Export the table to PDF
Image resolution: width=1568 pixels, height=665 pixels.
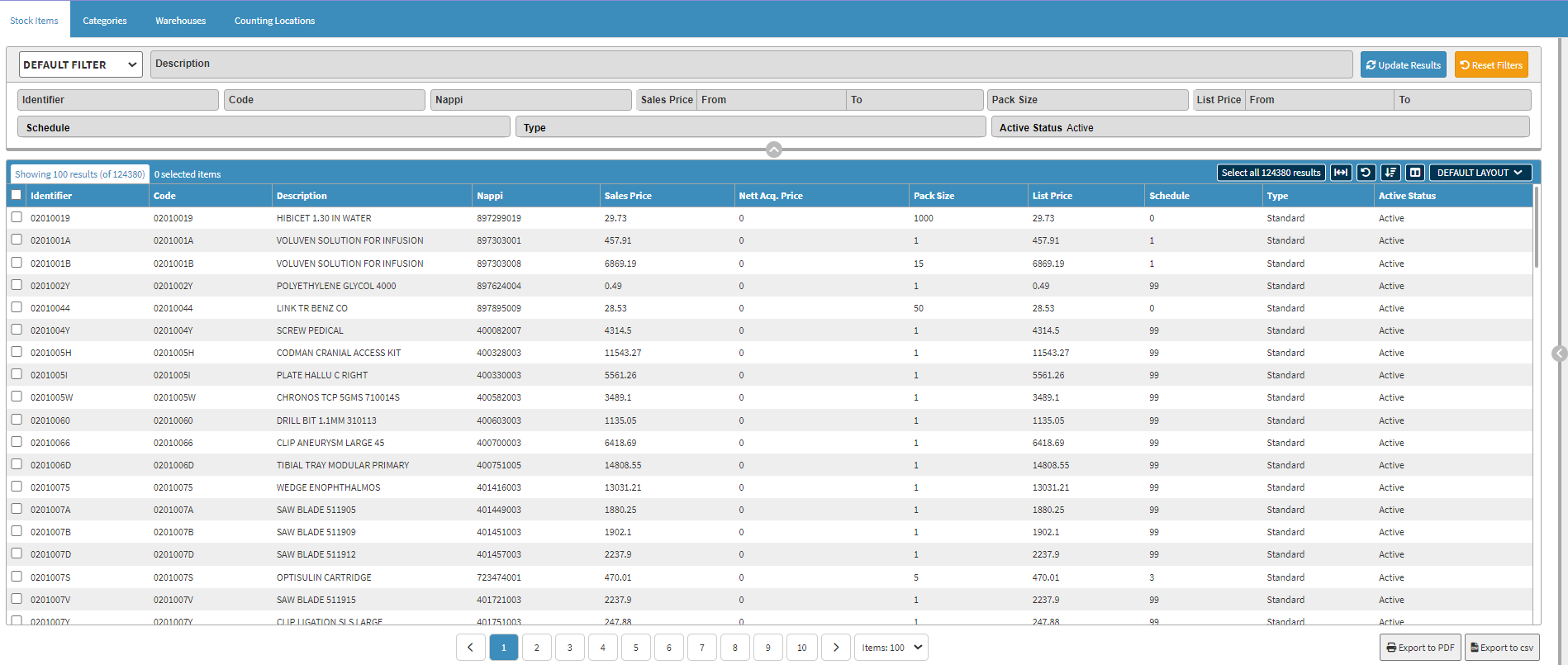tap(1420, 648)
